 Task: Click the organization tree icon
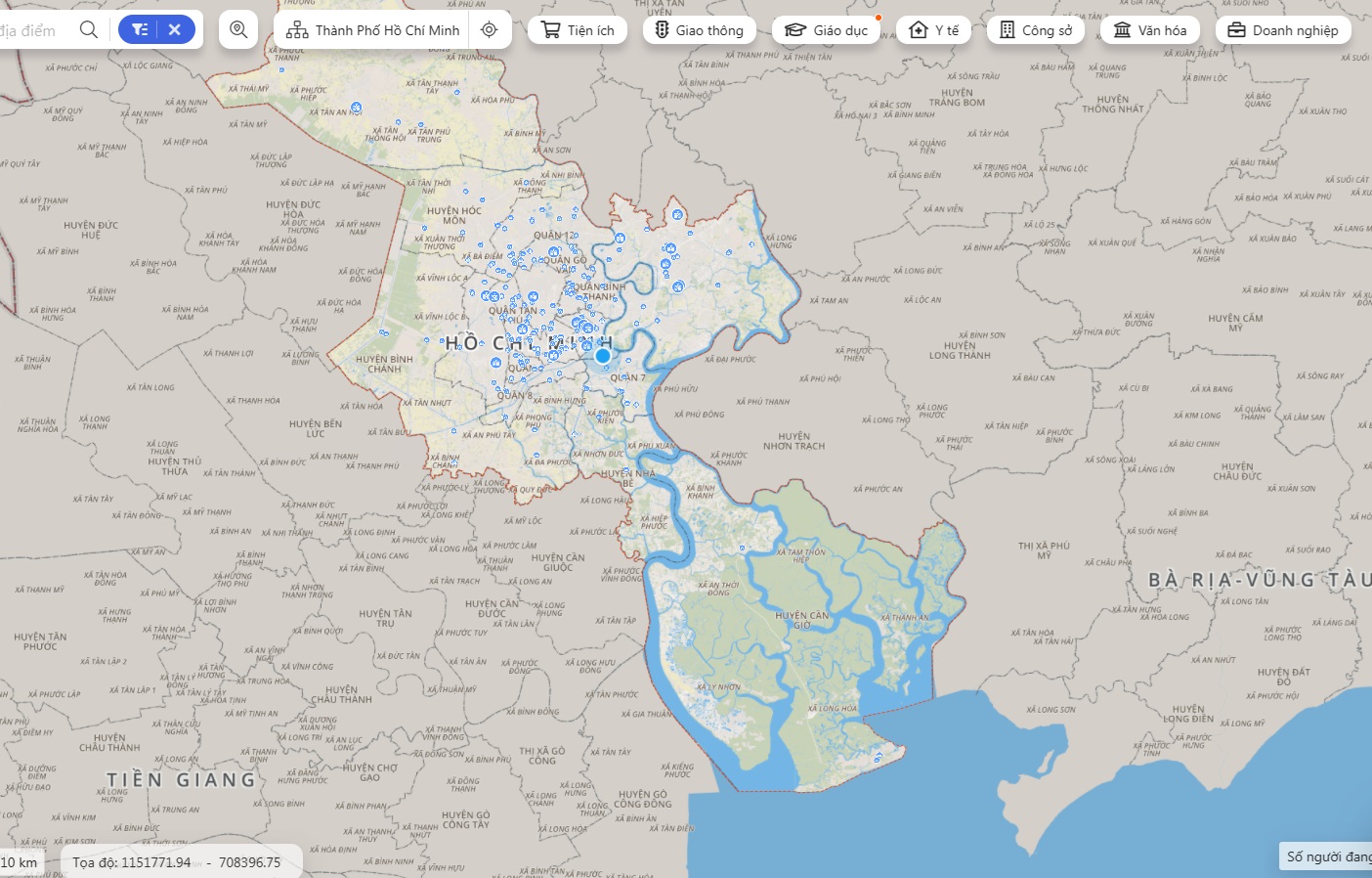(x=297, y=30)
